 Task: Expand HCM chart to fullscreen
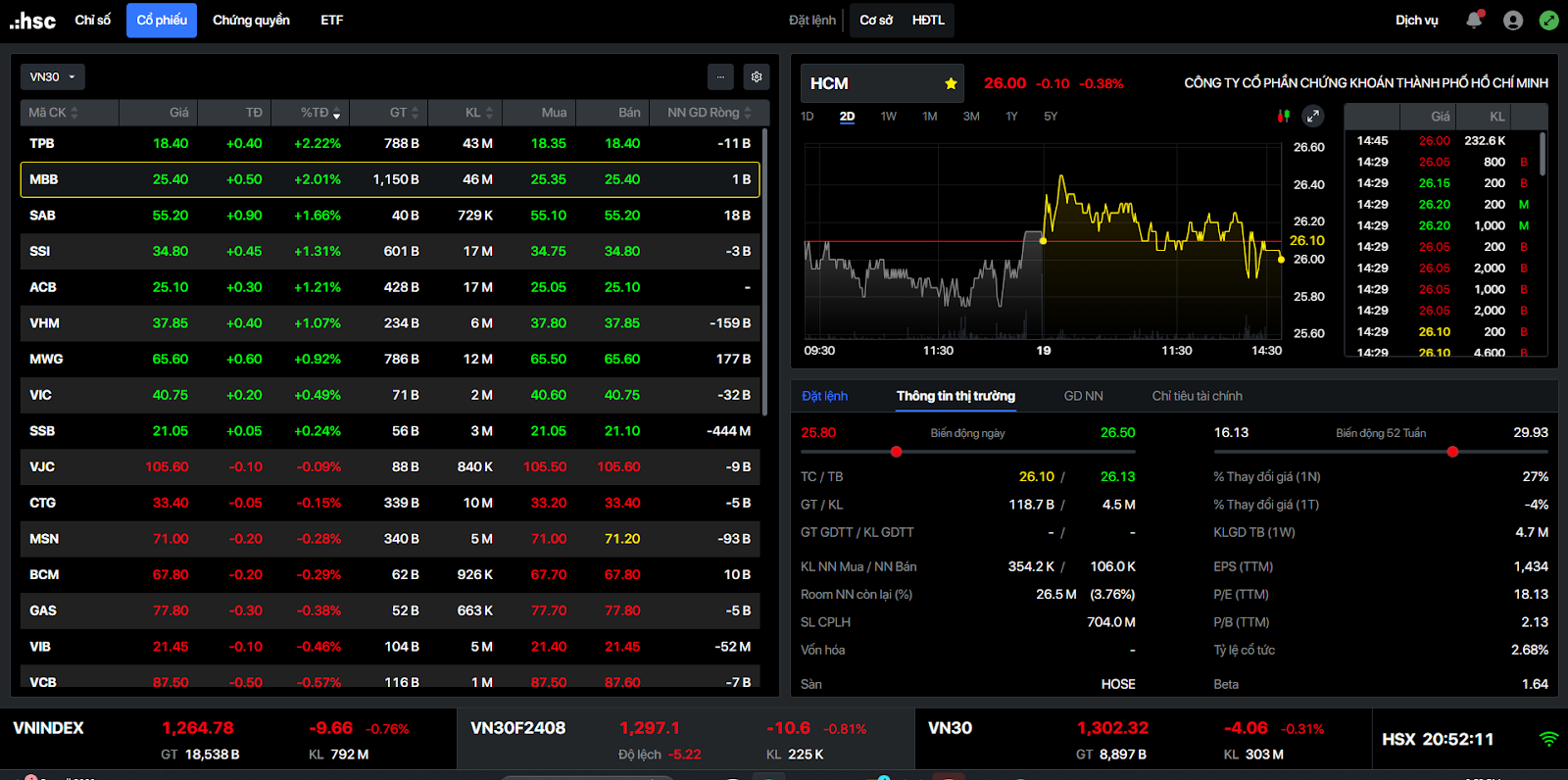(x=1313, y=116)
